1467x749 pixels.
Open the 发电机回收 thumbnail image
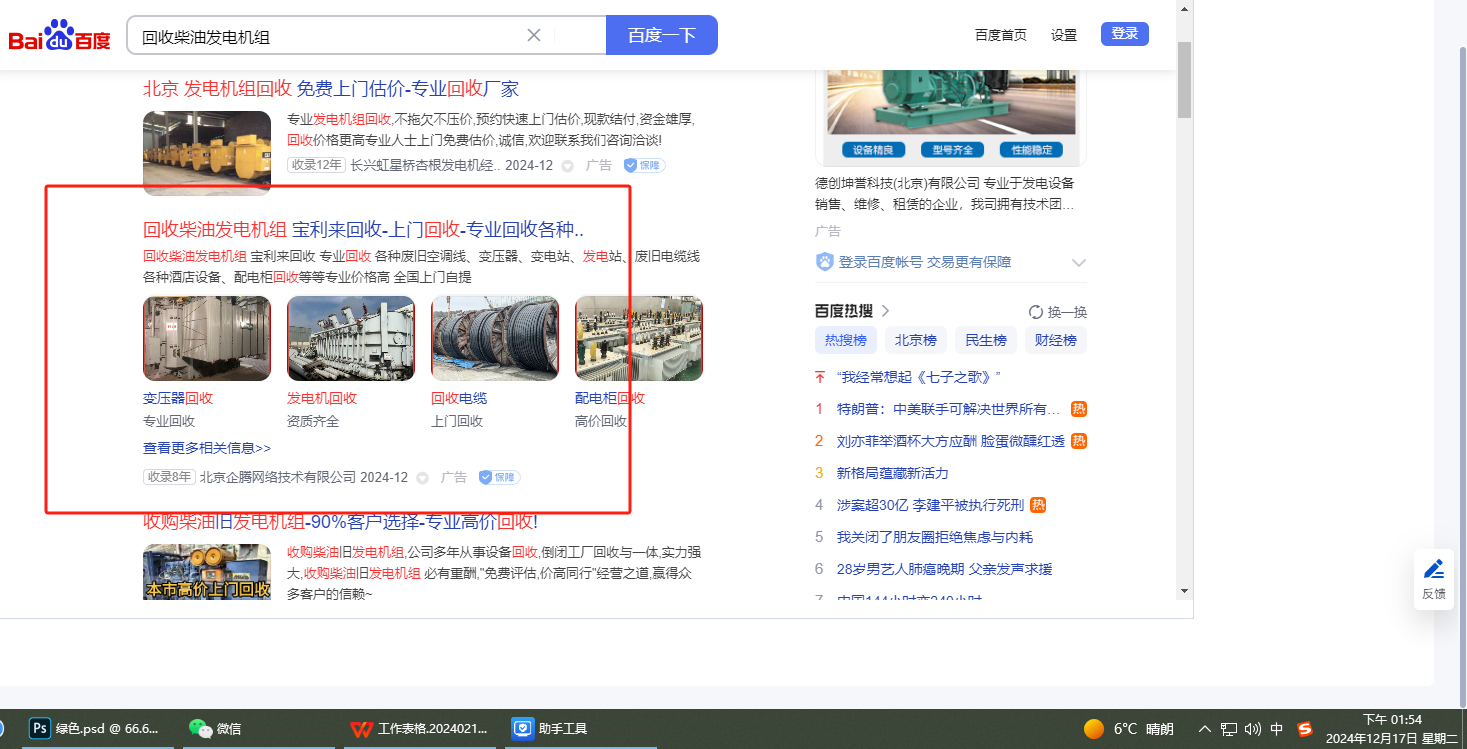351,338
